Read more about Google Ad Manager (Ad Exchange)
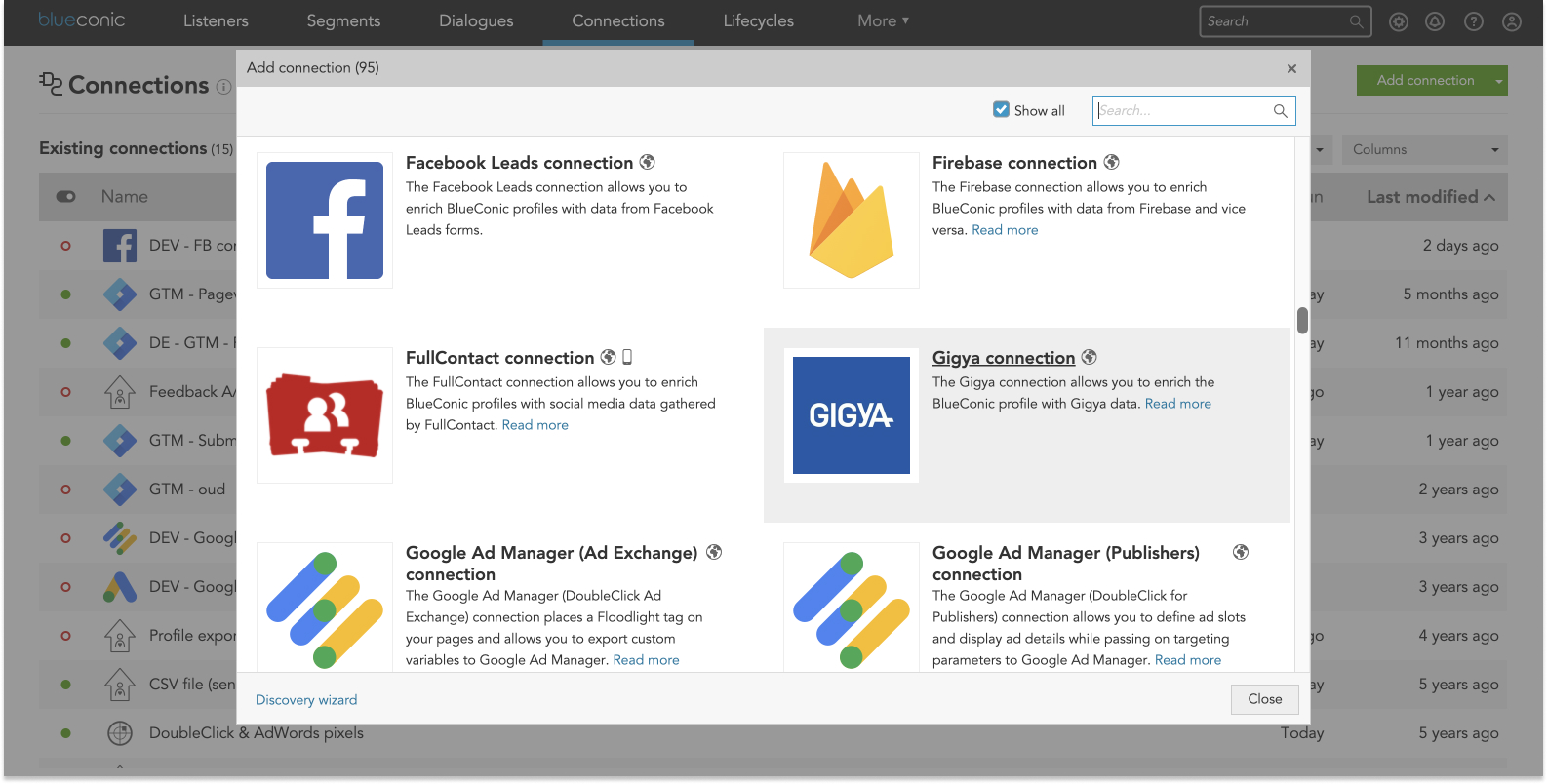This screenshot has width=1547, height=784. coord(646,660)
